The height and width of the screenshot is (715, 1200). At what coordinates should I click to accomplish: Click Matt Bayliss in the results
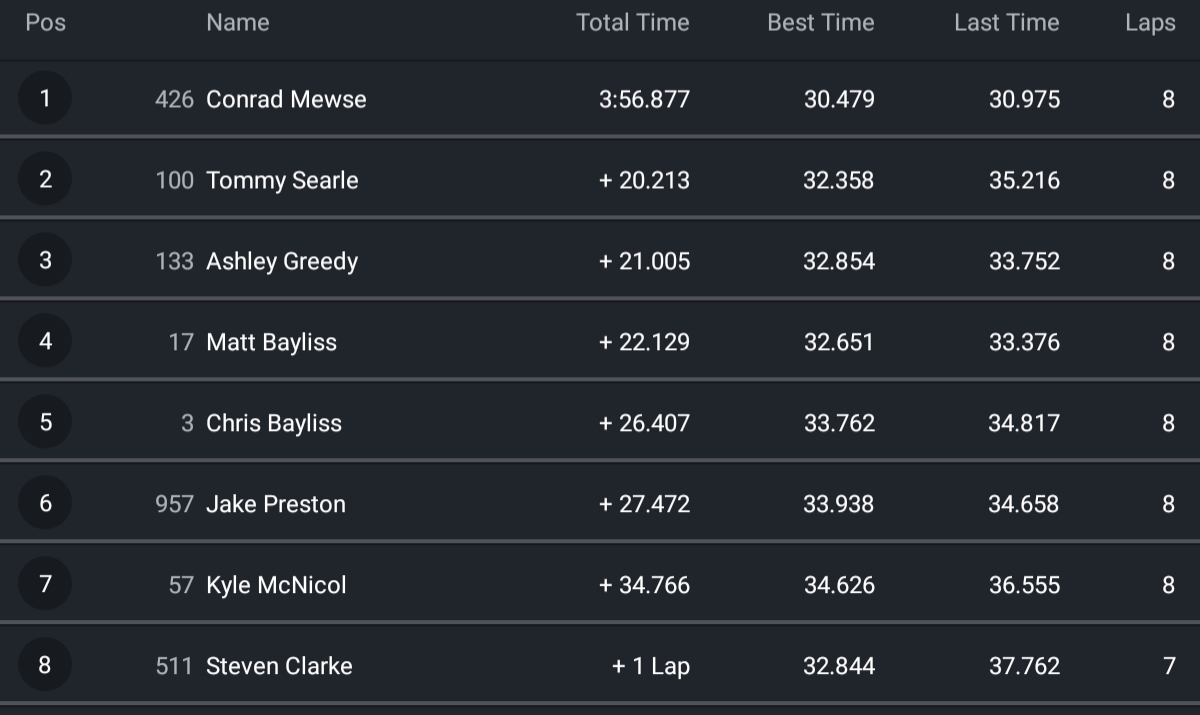(271, 342)
